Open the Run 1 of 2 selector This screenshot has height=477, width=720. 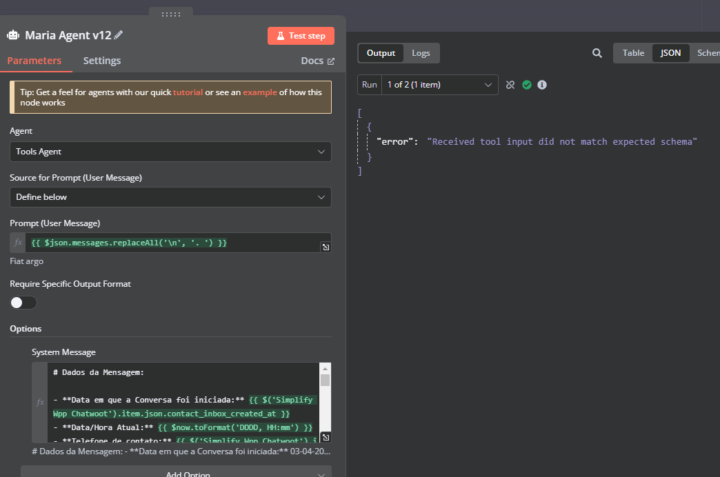tap(439, 85)
